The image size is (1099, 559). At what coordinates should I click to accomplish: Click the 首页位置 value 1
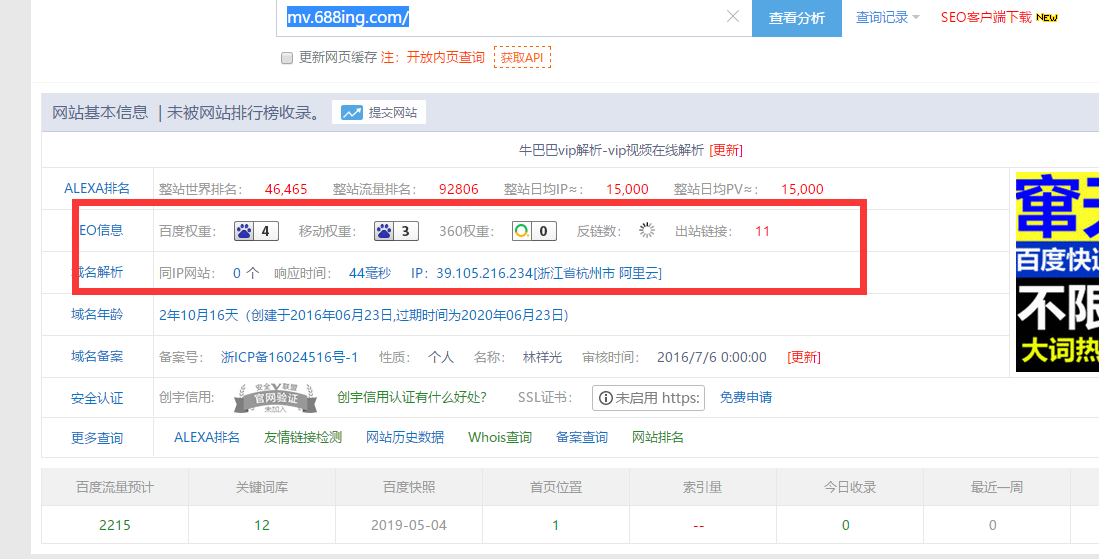(x=556, y=525)
